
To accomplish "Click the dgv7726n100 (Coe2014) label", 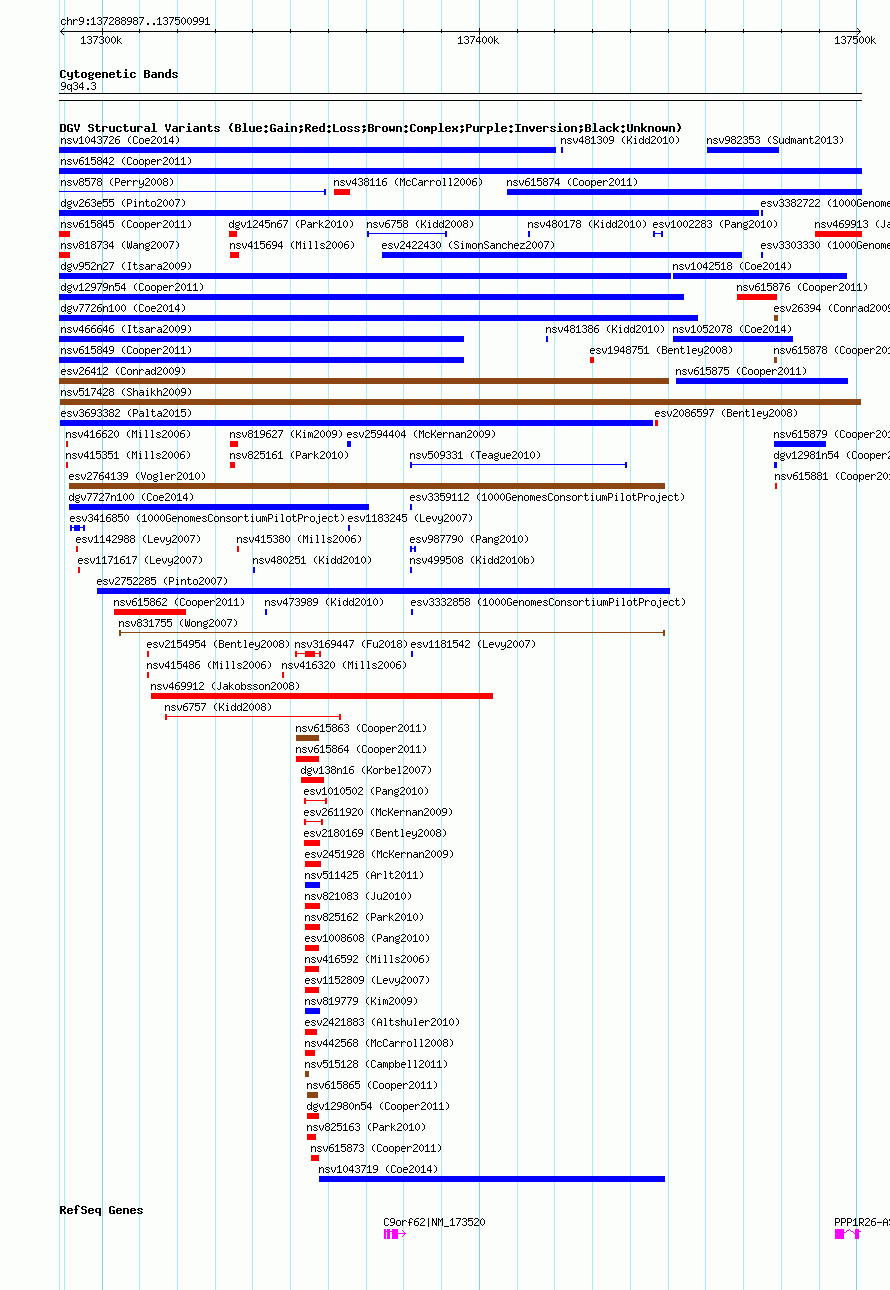I will click(122, 308).
